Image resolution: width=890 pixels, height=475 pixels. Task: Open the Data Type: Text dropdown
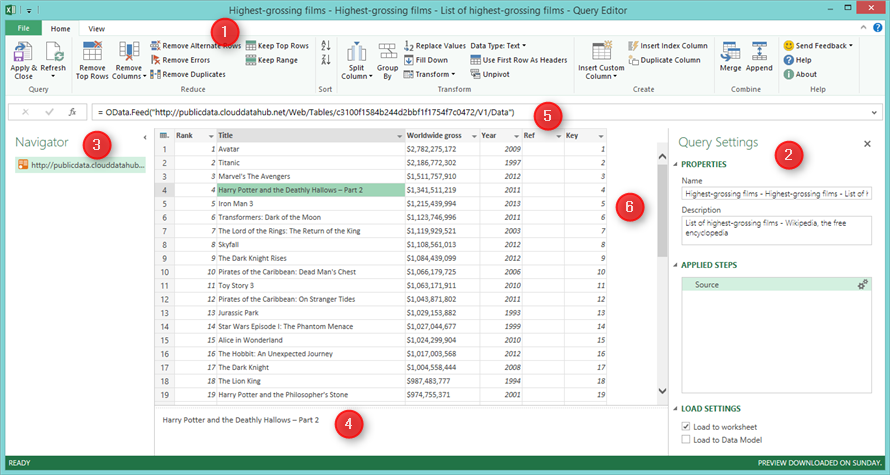click(x=499, y=45)
